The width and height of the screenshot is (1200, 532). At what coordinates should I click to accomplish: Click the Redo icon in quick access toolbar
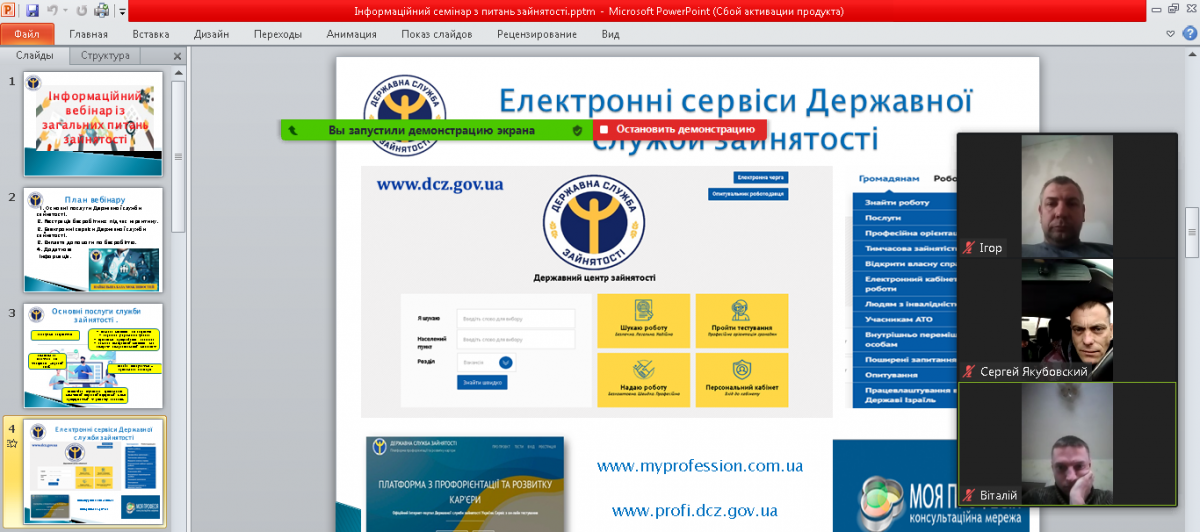pyautogui.click(x=81, y=11)
